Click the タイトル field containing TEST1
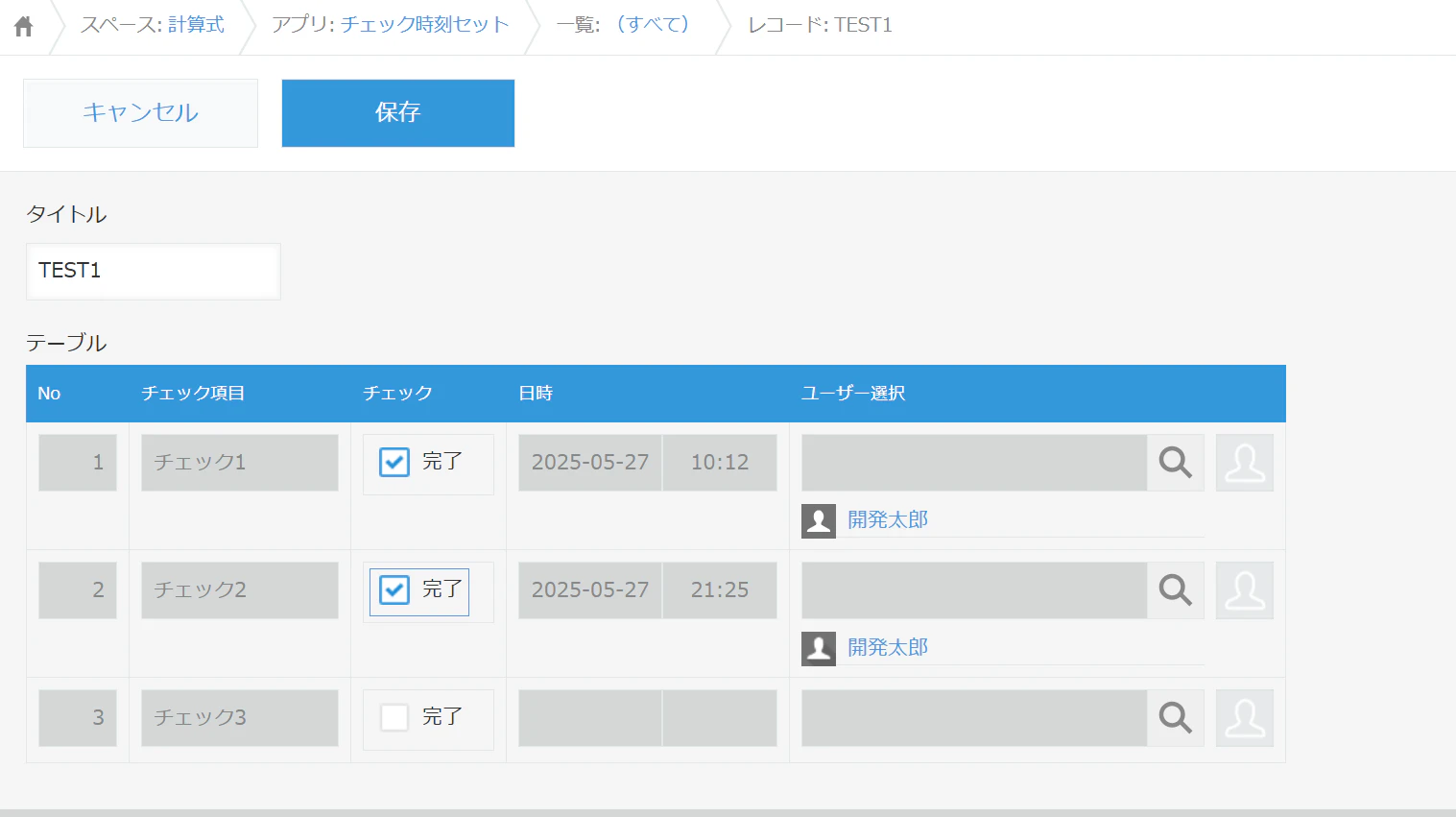This screenshot has width=1456, height=817. [x=154, y=272]
